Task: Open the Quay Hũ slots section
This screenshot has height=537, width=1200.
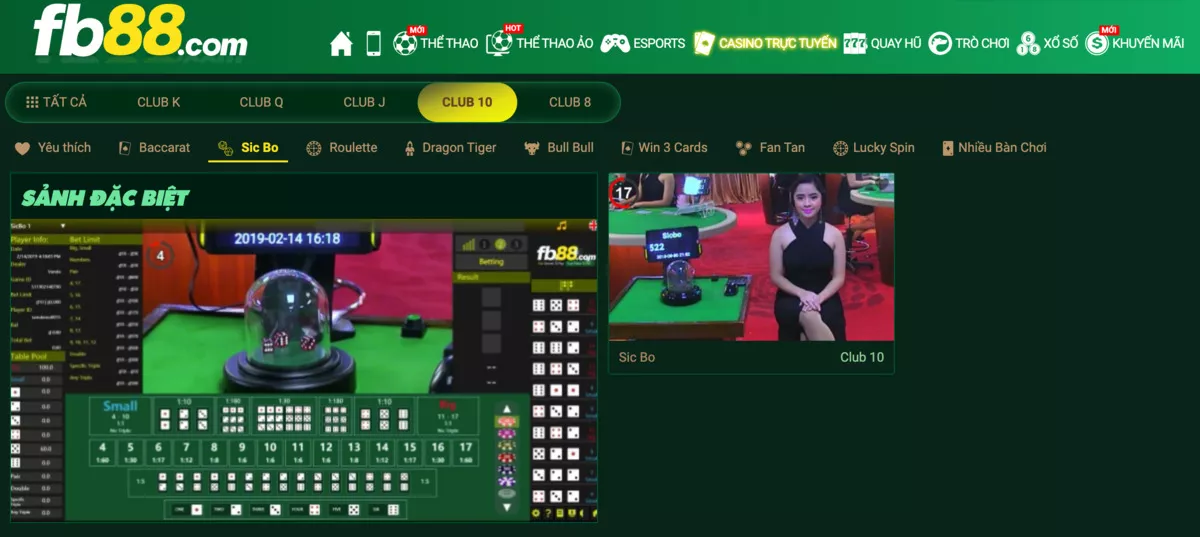Action: point(882,43)
